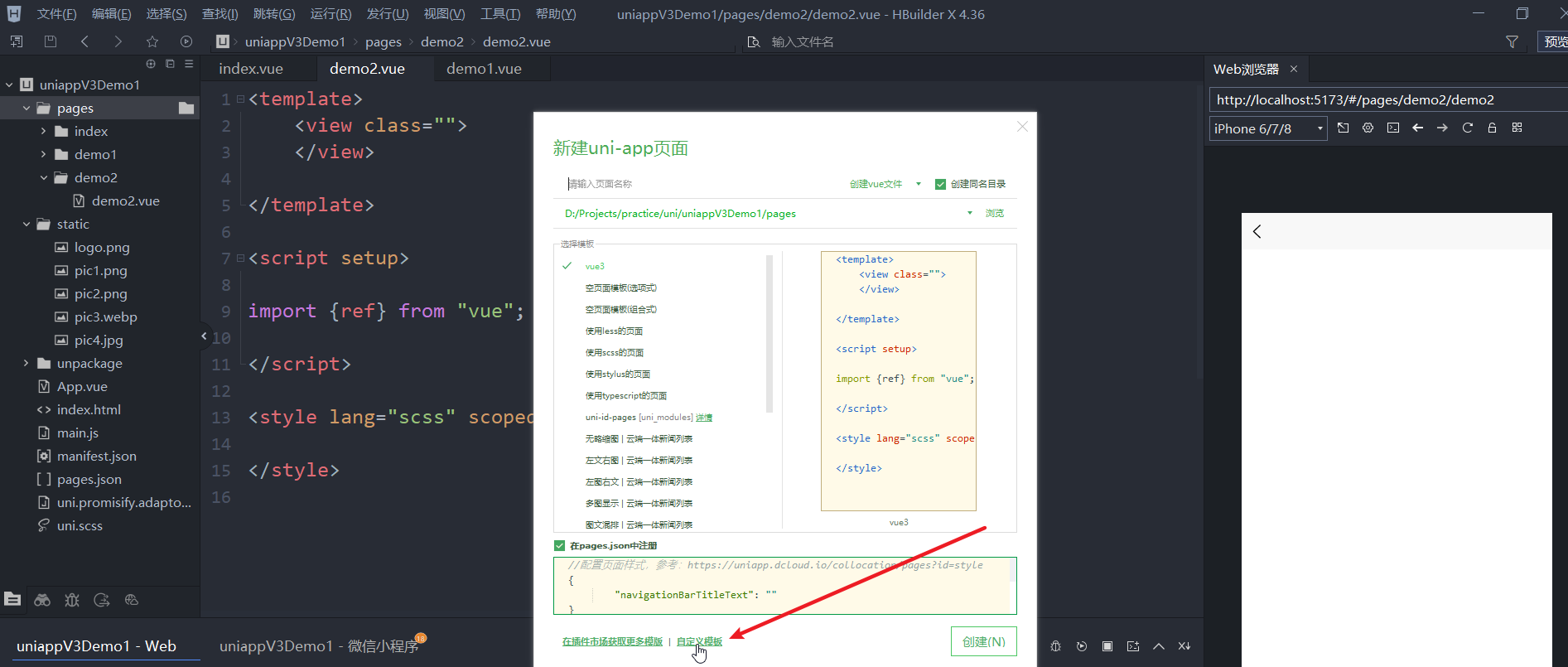Open 编辑(E) menu
The width and height of the screenshot is (1568, 667).
pyautogui.click(x=111, y=14)
